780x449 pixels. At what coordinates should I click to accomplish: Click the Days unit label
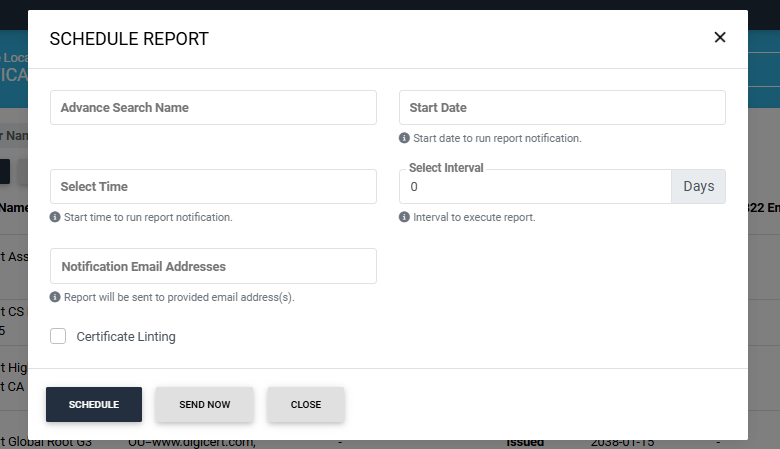698,187
